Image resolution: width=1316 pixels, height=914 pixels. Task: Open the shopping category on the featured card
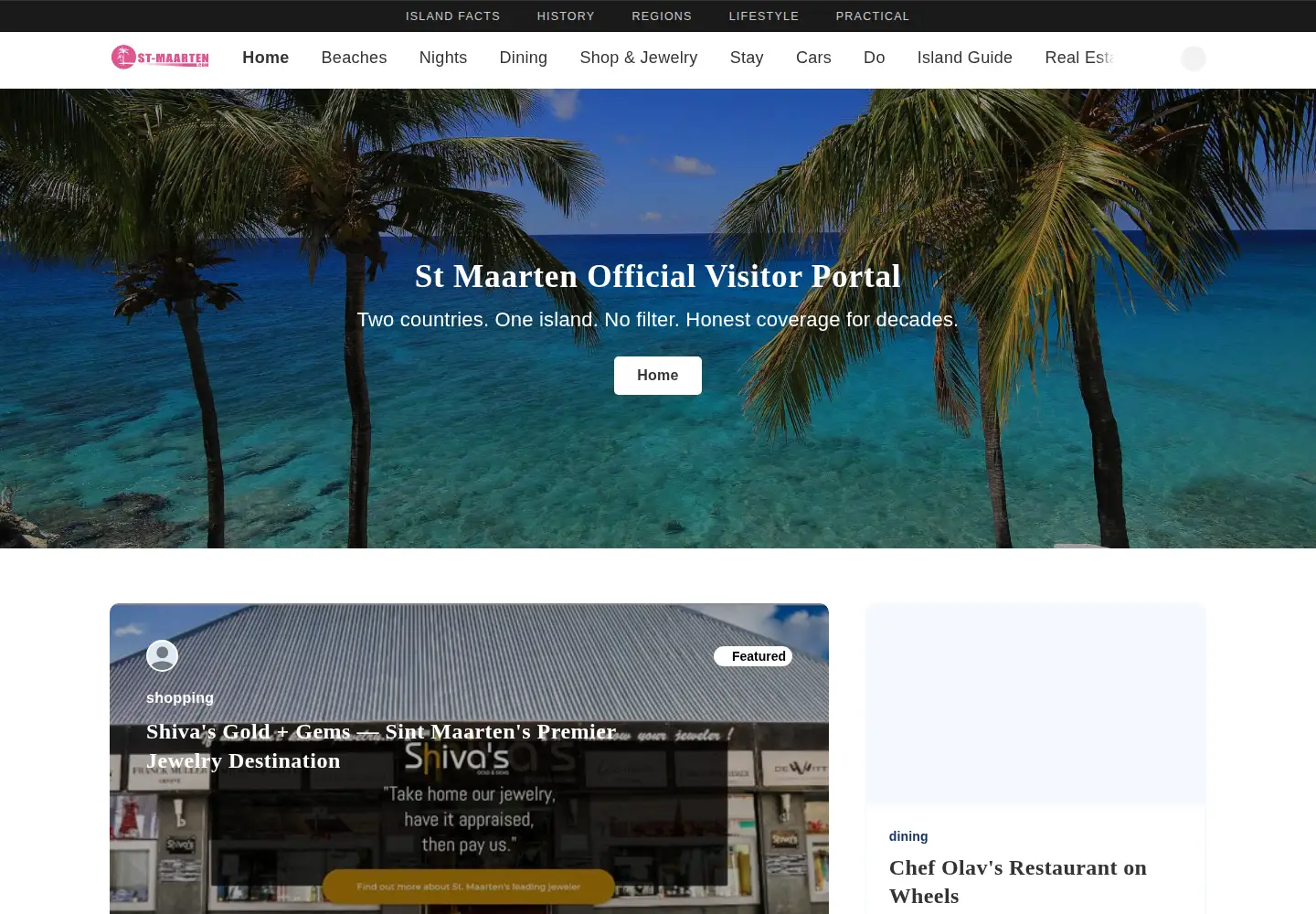[180, 697]
